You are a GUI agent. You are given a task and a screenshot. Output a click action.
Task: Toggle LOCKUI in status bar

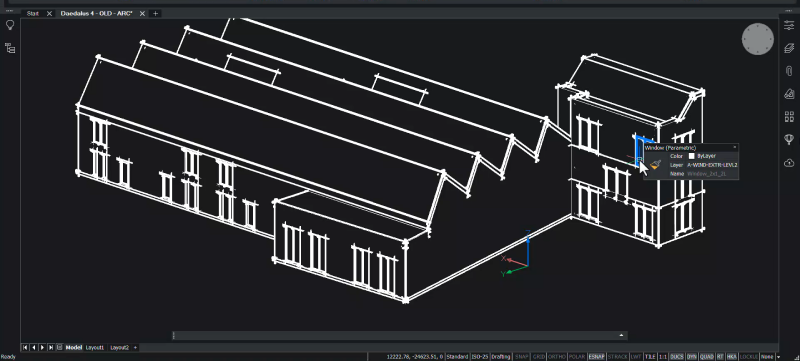(749, 357)
